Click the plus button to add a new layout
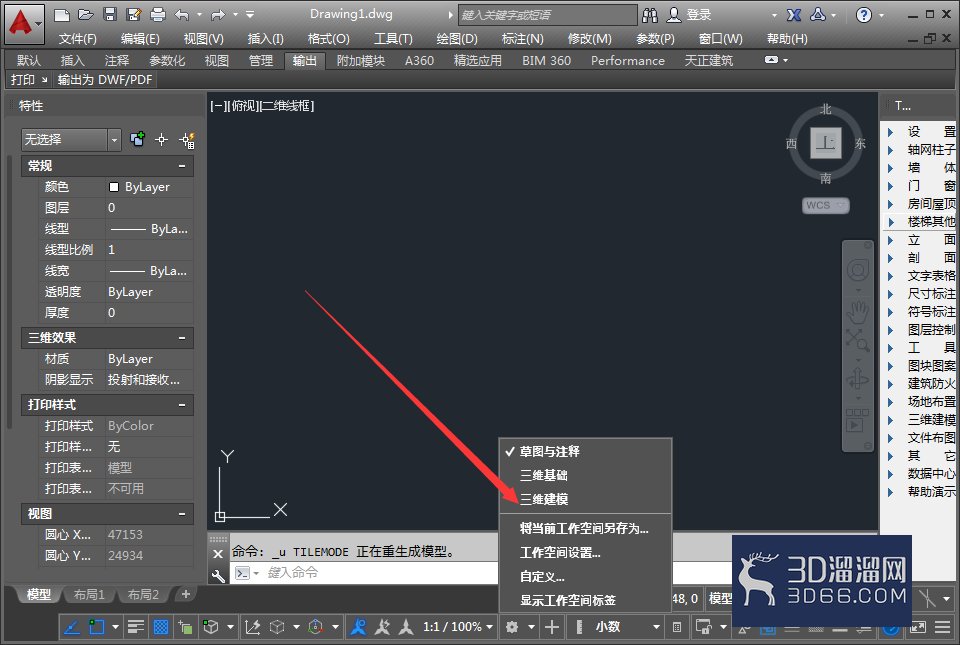960x645 pixels. (x=186, y=594)
